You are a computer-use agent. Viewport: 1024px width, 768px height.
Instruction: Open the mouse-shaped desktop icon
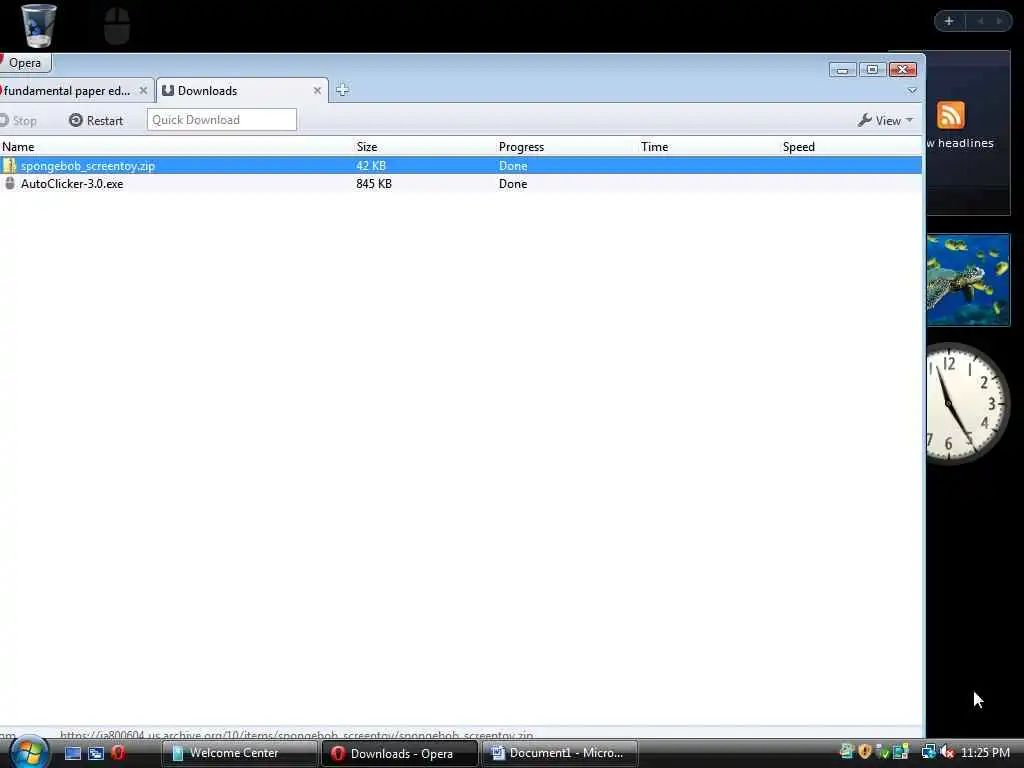pyautogui.click(x=117, y=25)
